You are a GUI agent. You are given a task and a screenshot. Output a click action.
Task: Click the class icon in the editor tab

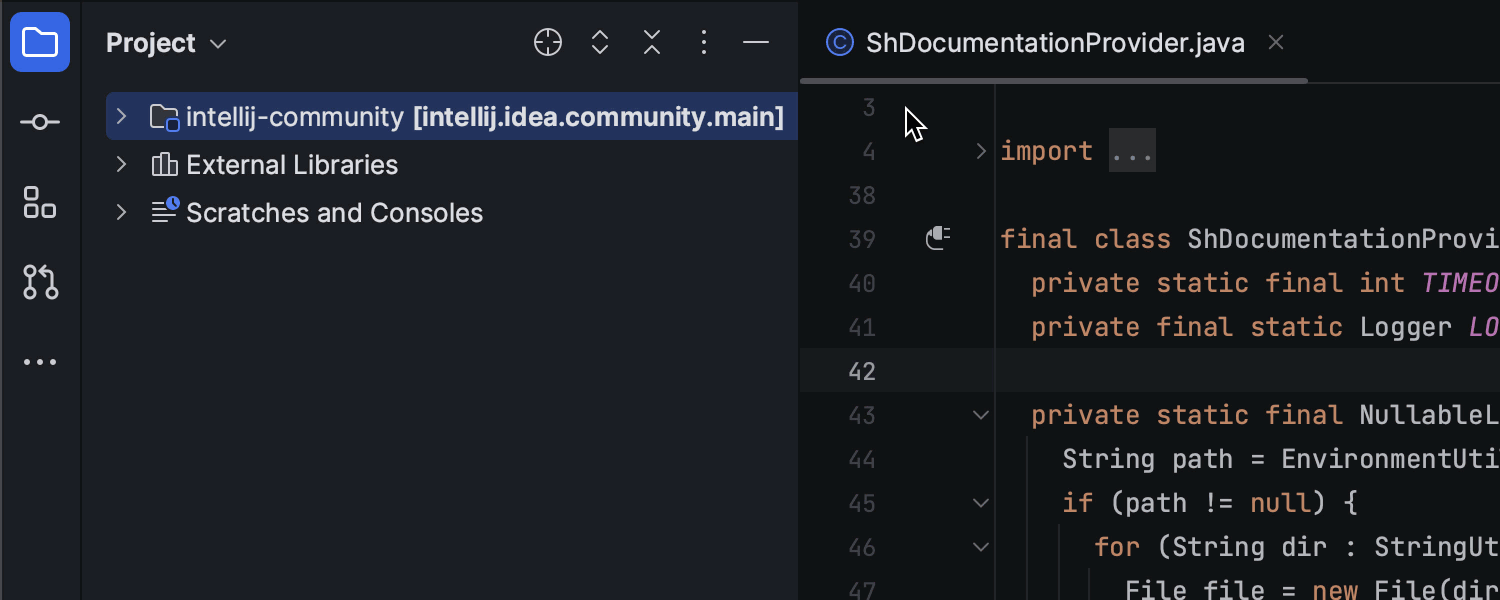[x=839, y=42]
